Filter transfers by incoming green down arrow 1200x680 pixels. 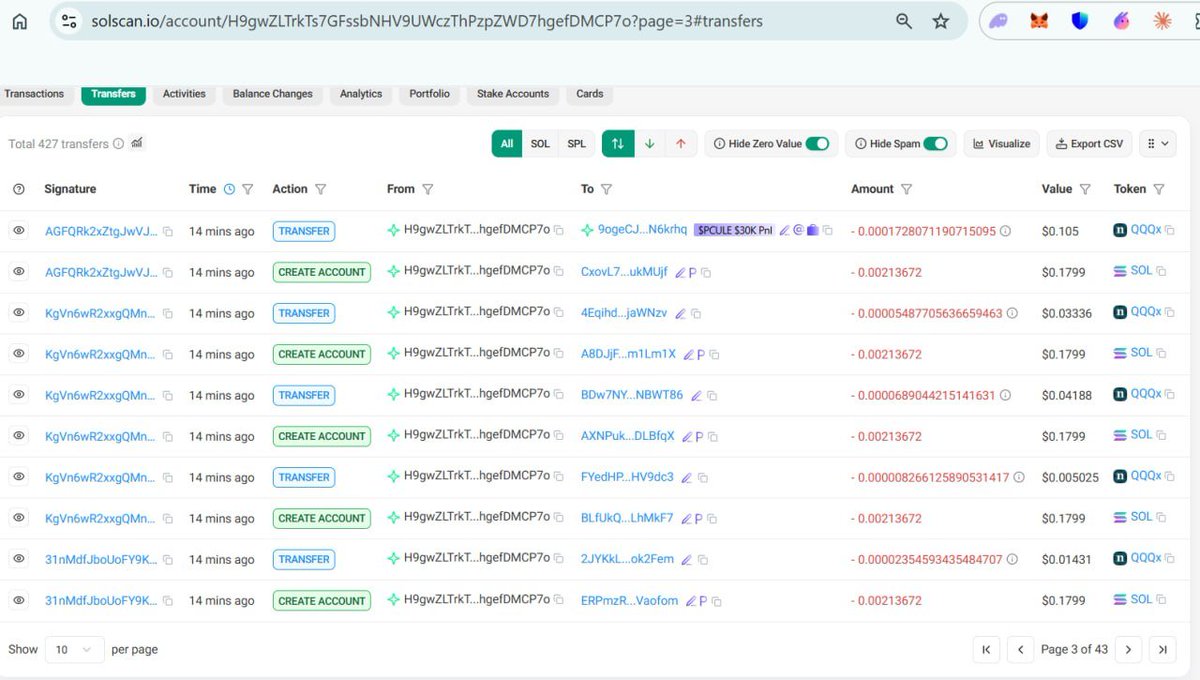pyautogui.click(x=649, y=144)
